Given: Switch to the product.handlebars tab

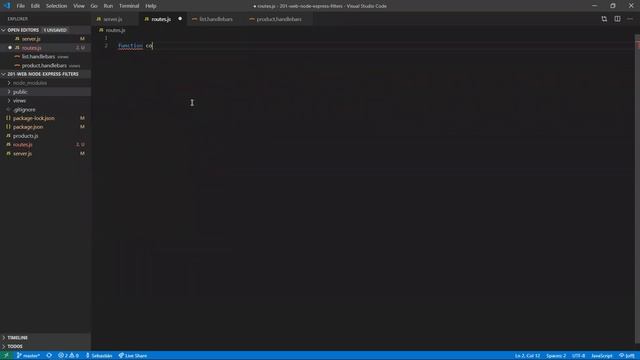Looking at the screenshot, I should pyautogui.click(x=279, y=19).
